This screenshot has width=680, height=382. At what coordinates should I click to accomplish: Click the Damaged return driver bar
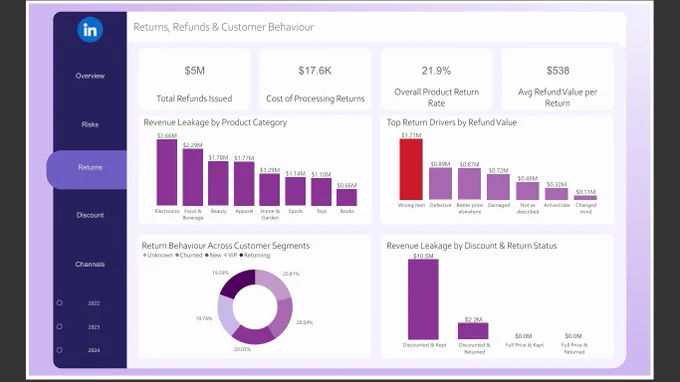tap(498, 186)
